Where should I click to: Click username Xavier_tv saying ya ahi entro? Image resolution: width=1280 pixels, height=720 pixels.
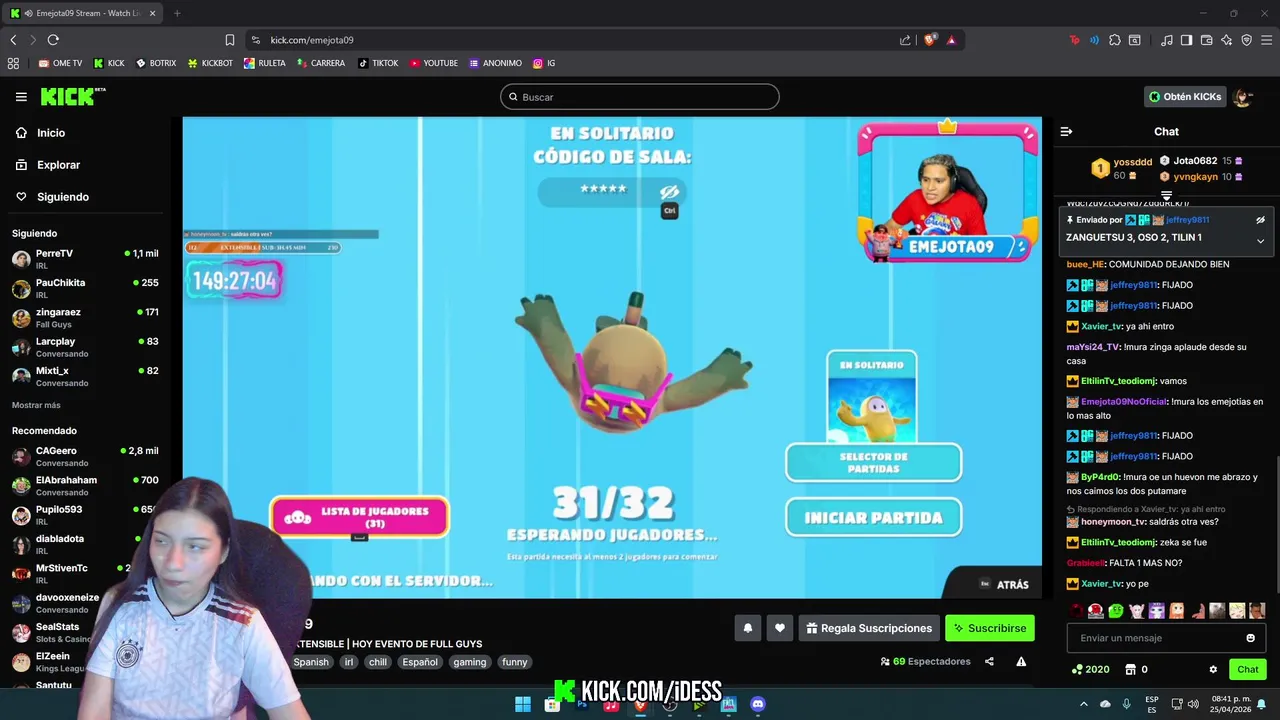1102,326
